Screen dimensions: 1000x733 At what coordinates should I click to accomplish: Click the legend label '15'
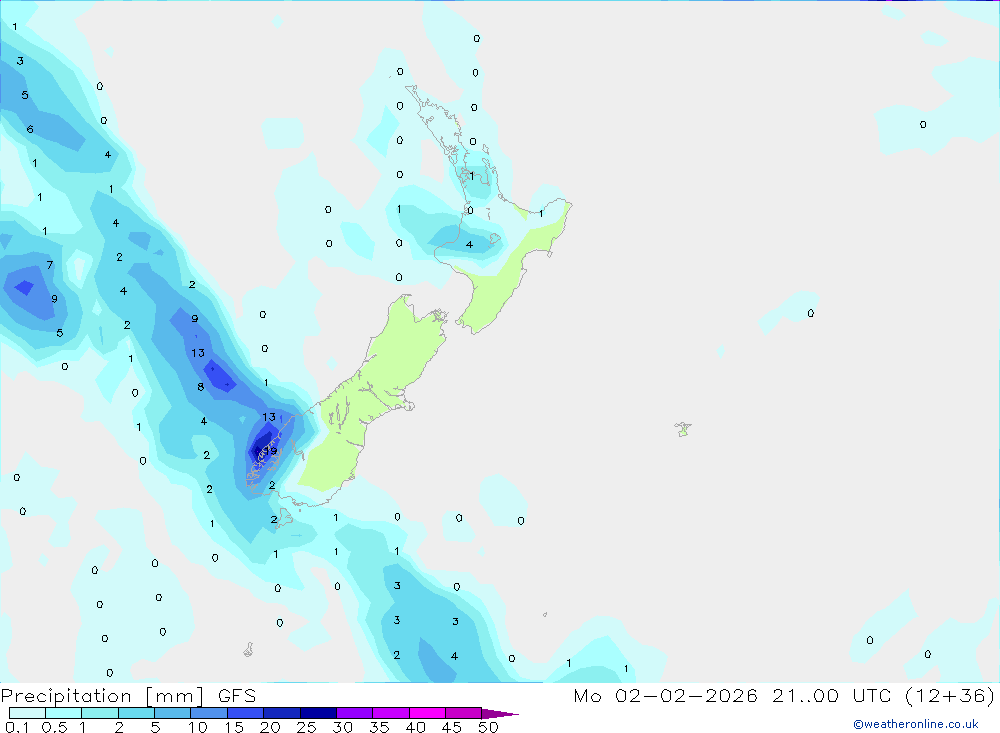[234, 727]
